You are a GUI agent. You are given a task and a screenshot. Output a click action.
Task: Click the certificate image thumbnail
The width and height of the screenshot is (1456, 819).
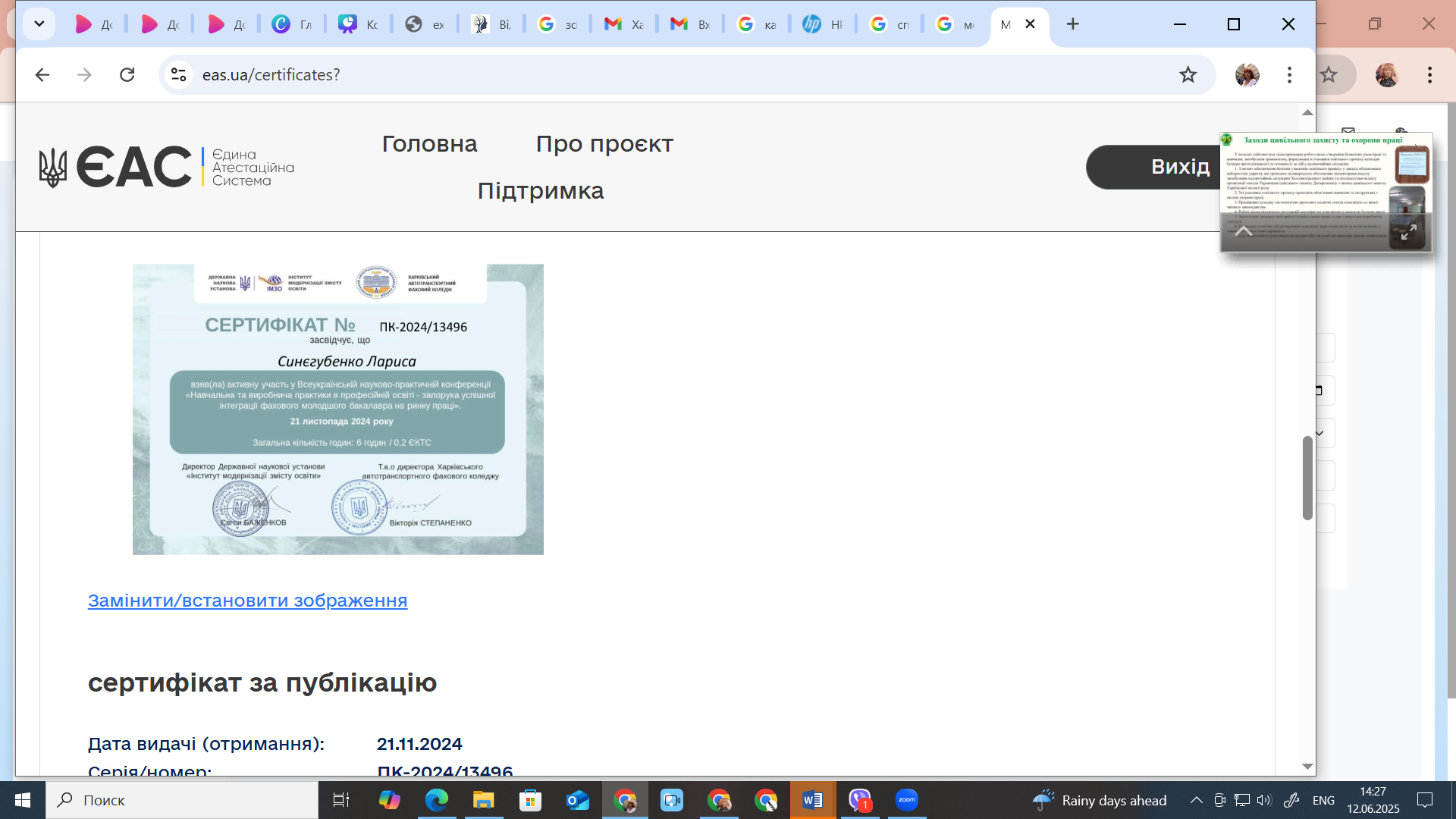point(338,409)
